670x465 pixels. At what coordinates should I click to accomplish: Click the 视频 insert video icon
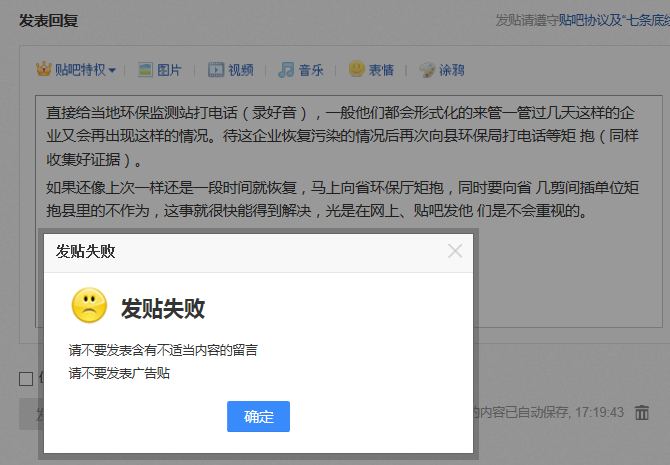click(216, 70)
